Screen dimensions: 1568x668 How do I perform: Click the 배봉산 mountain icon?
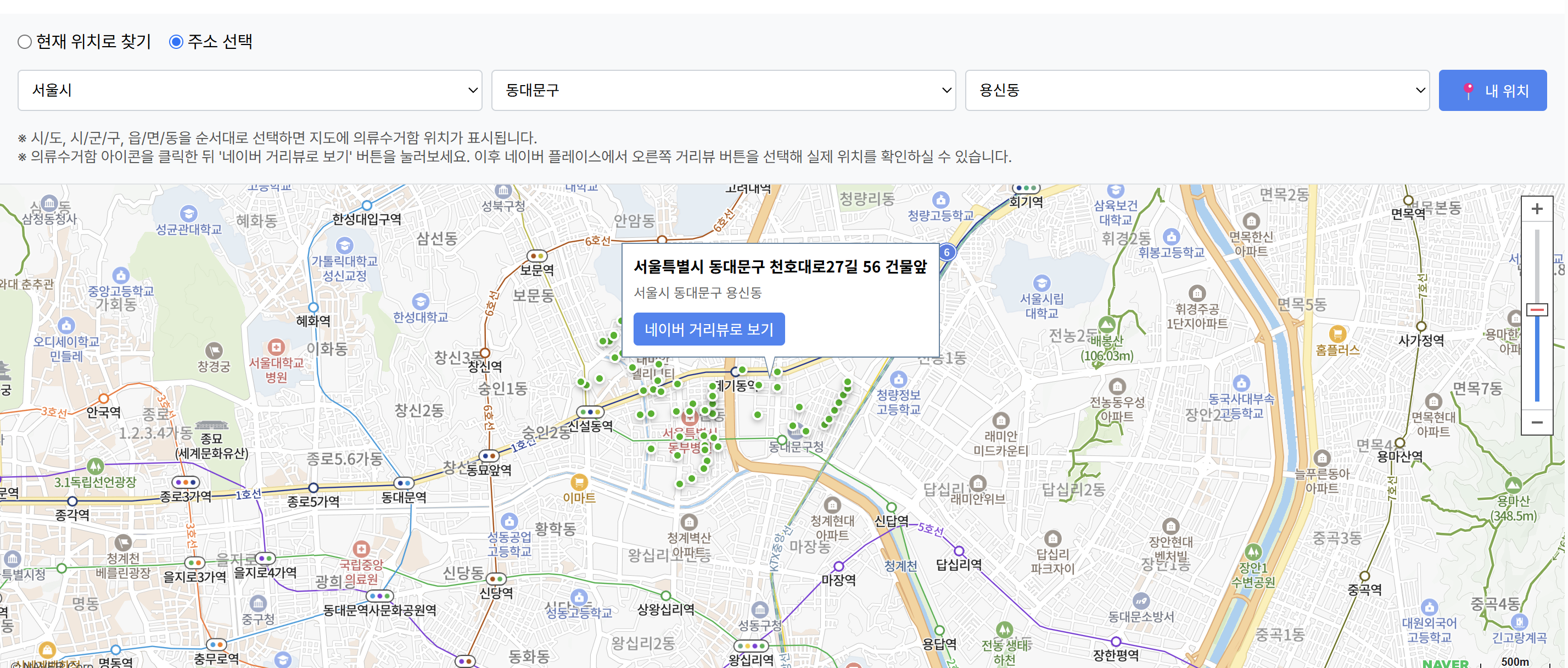(x=1107, y=325)
